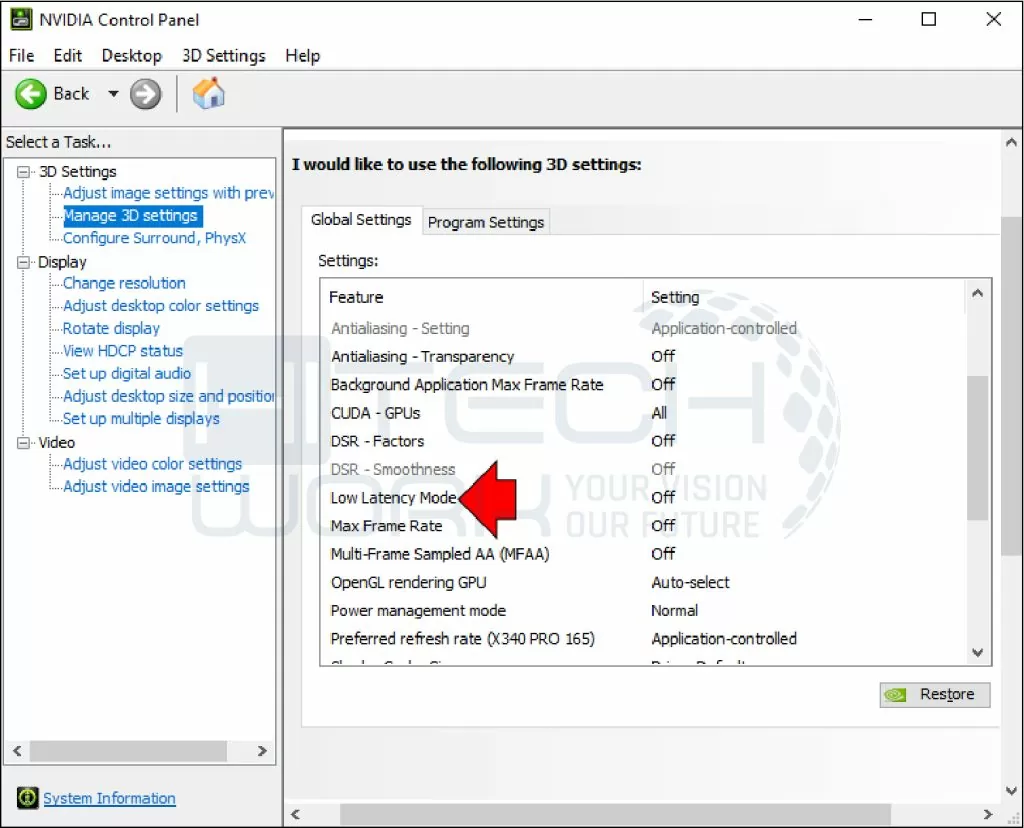Select the DSR - Factors row
Viewport: 1024px width, 828px height.
tap(643, 441)
